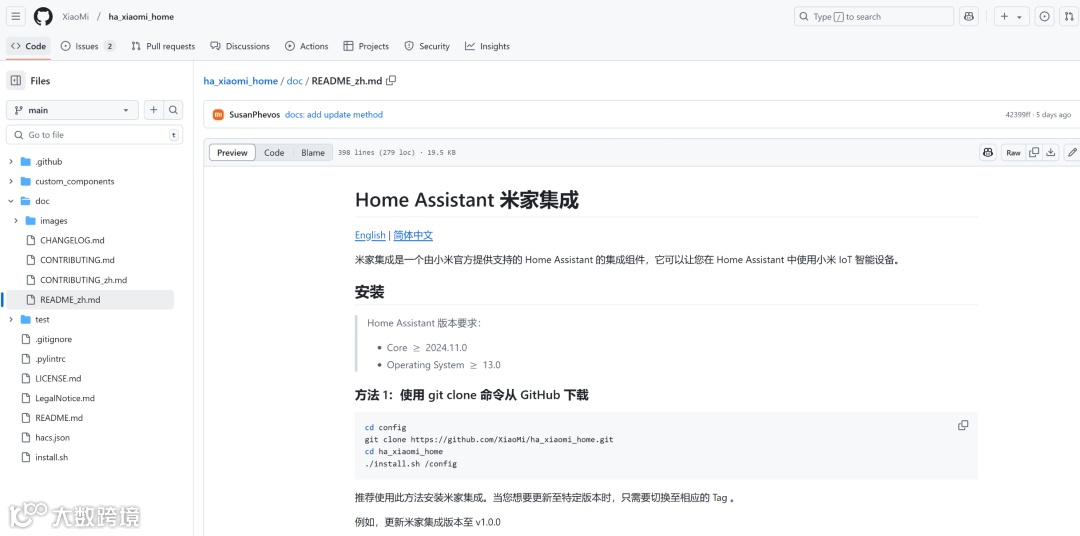Image resolution: width=1080 pixels, height=536 pixels.
Task: Open Copilot for this file in toolbar
Action: point(988,153)
